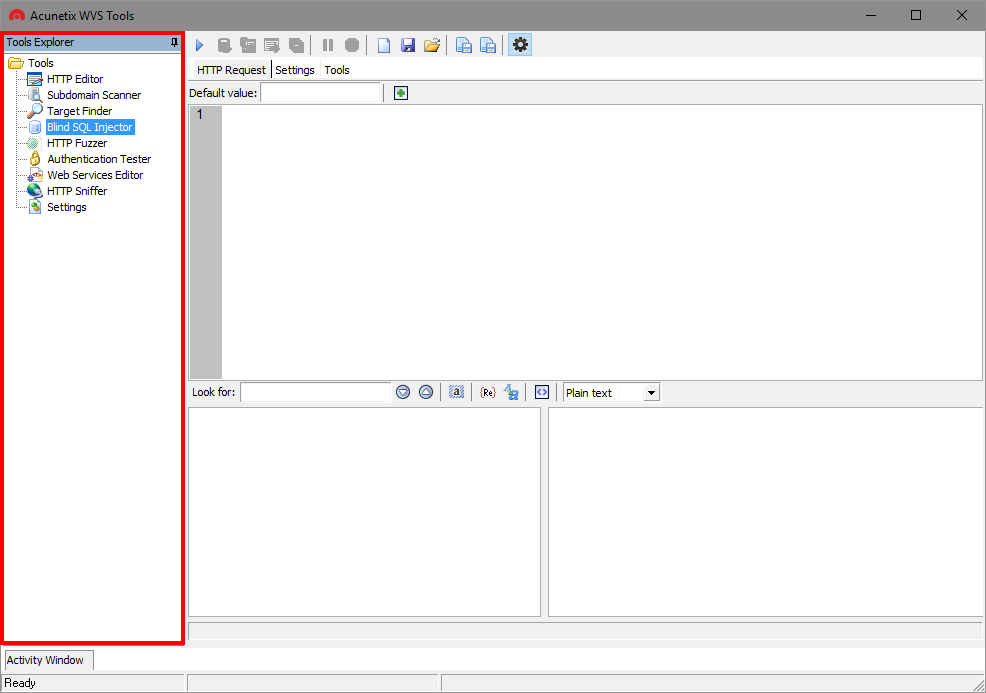Click the green plus add injection button
The image size is (986, 693).
click(401, 93)
